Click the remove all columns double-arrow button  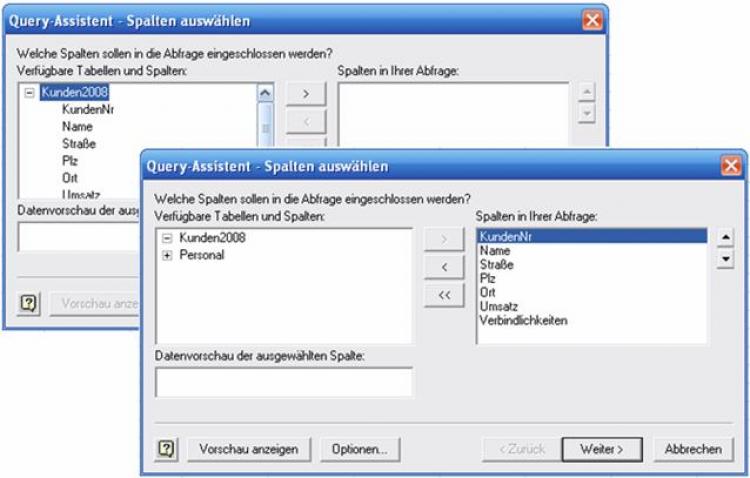444,295
